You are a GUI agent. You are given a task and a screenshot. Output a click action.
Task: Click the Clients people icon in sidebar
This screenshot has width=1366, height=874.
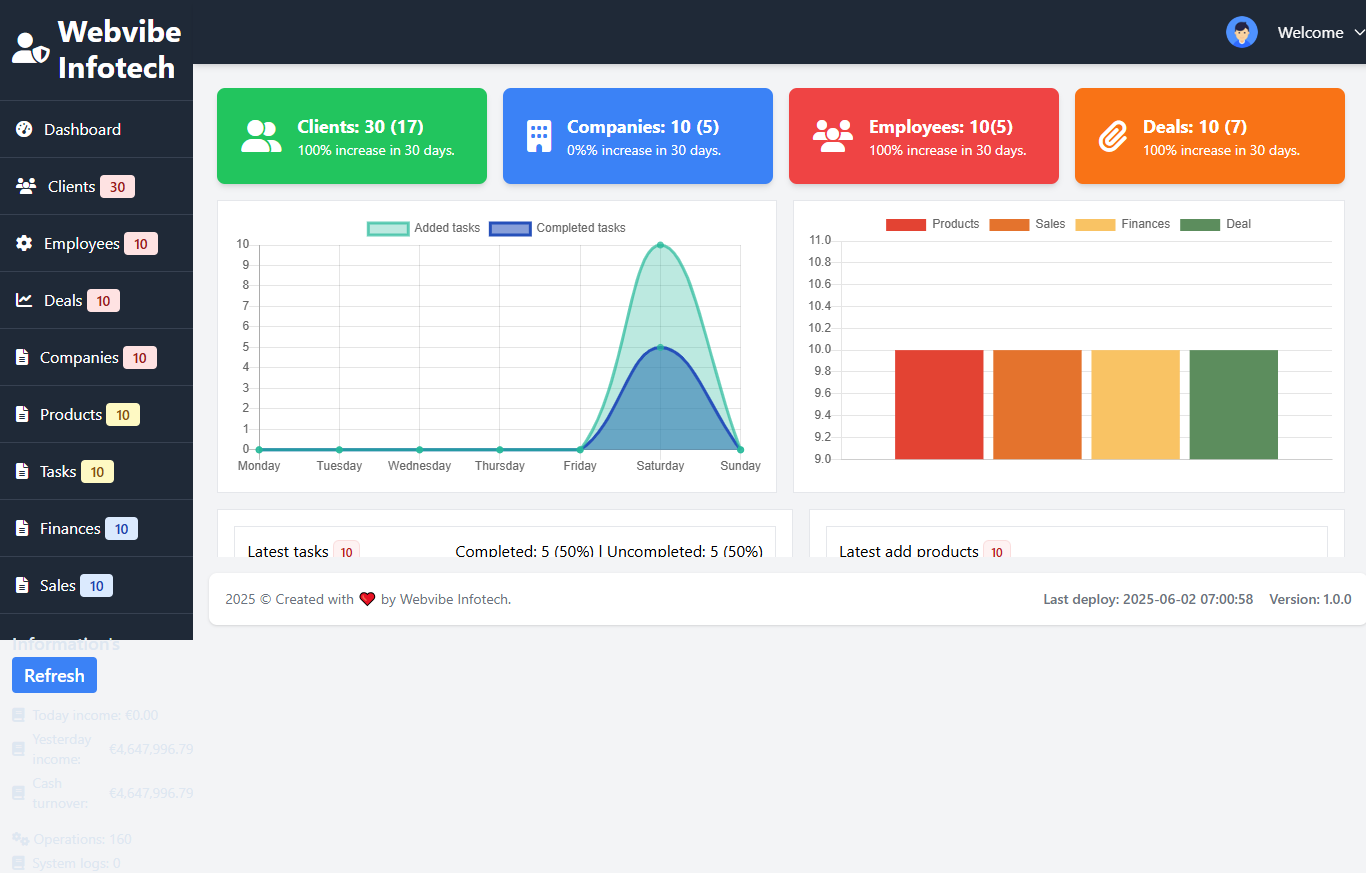[x=26, y=186]
